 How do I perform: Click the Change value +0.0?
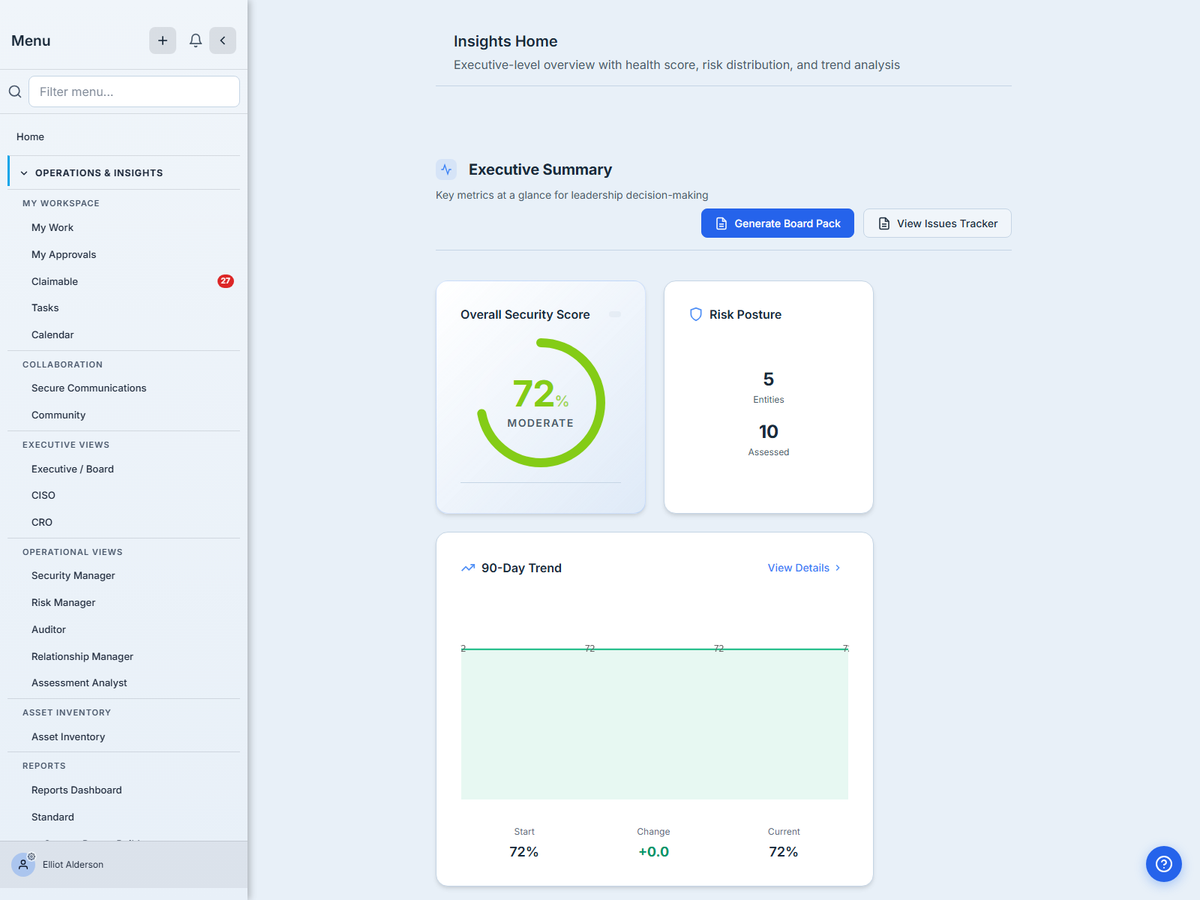653,852
